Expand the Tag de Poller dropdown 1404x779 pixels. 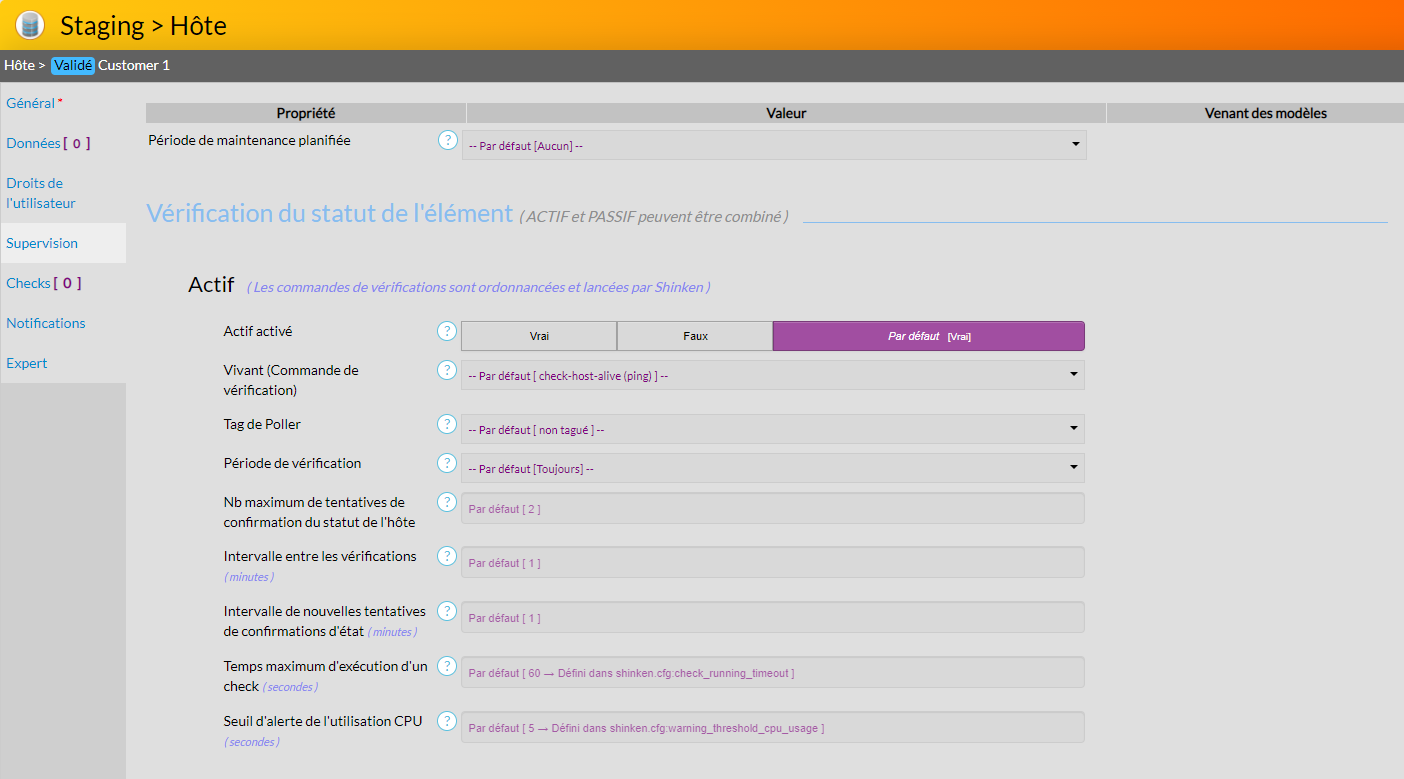click(772, 429)
